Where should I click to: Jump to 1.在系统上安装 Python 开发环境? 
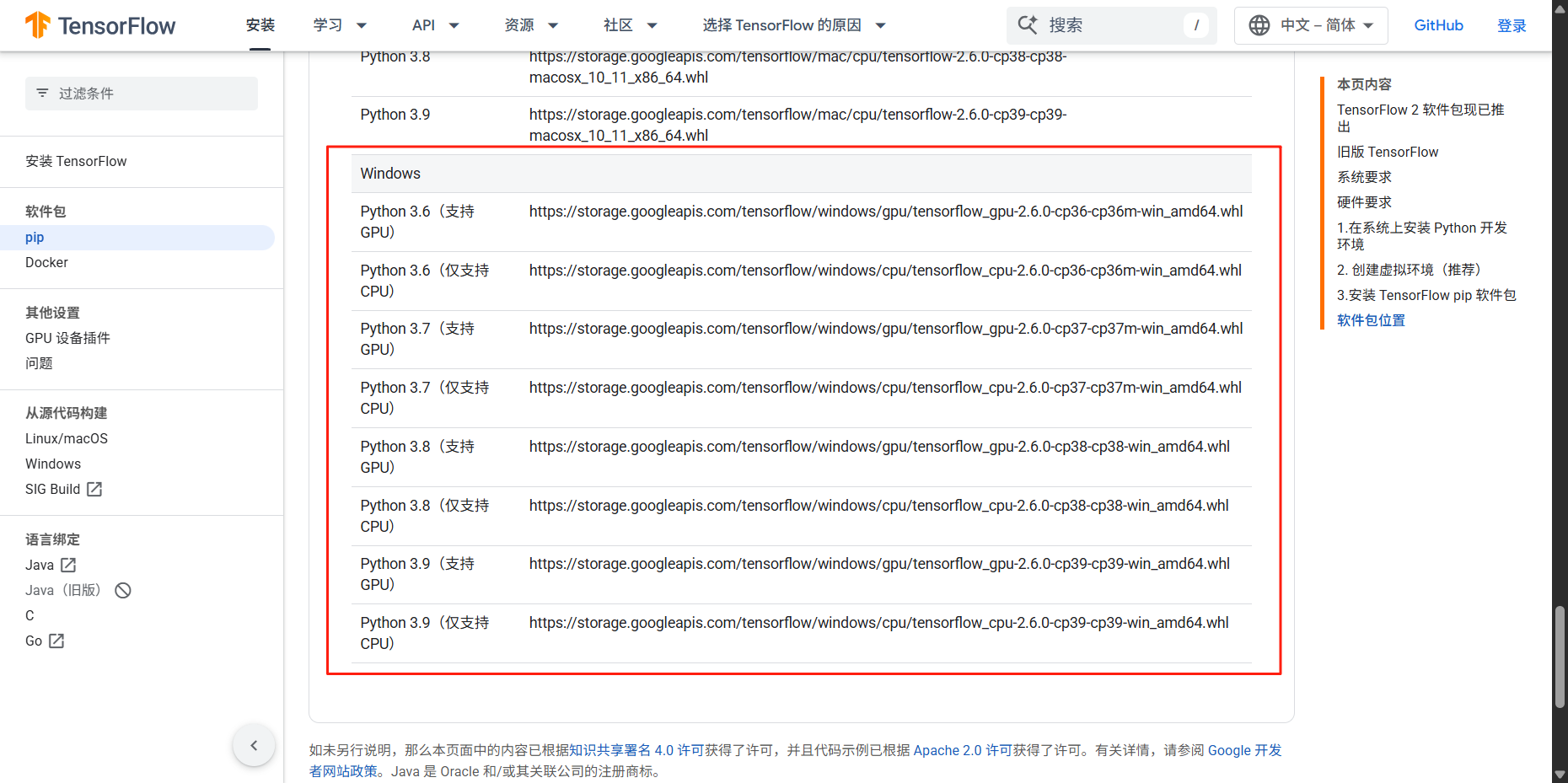pos(1422,236)
